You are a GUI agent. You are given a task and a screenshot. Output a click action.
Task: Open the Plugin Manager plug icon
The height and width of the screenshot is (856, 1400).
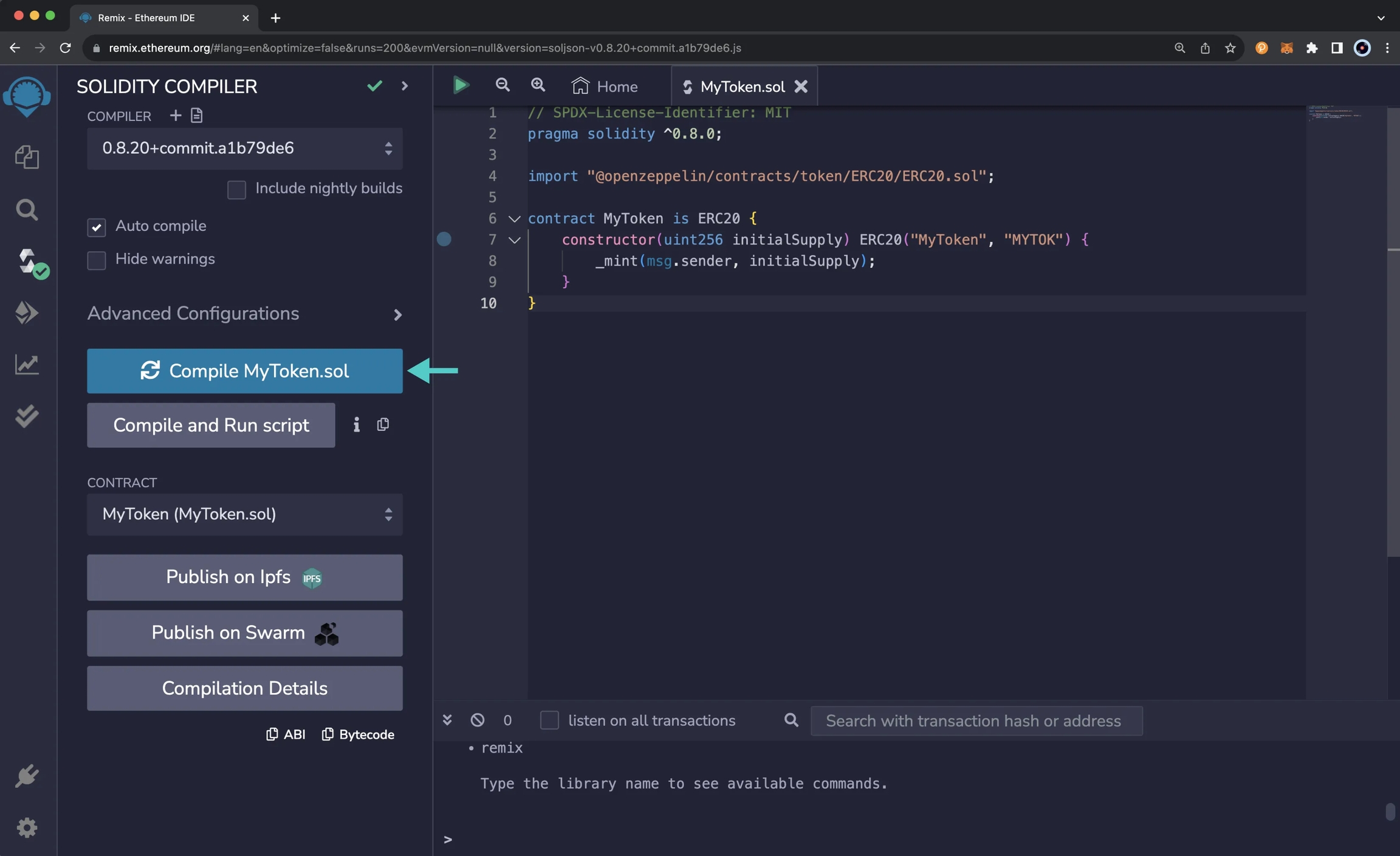point(27,776)
